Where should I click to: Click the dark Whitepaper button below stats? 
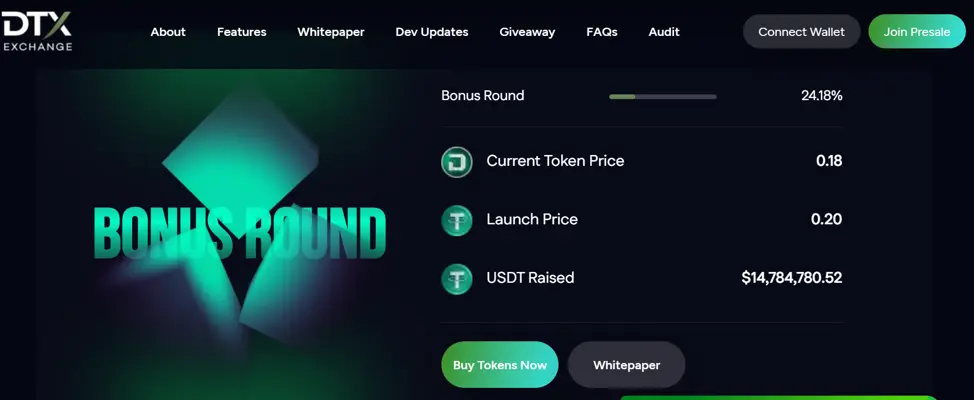(x=626, y=365)
